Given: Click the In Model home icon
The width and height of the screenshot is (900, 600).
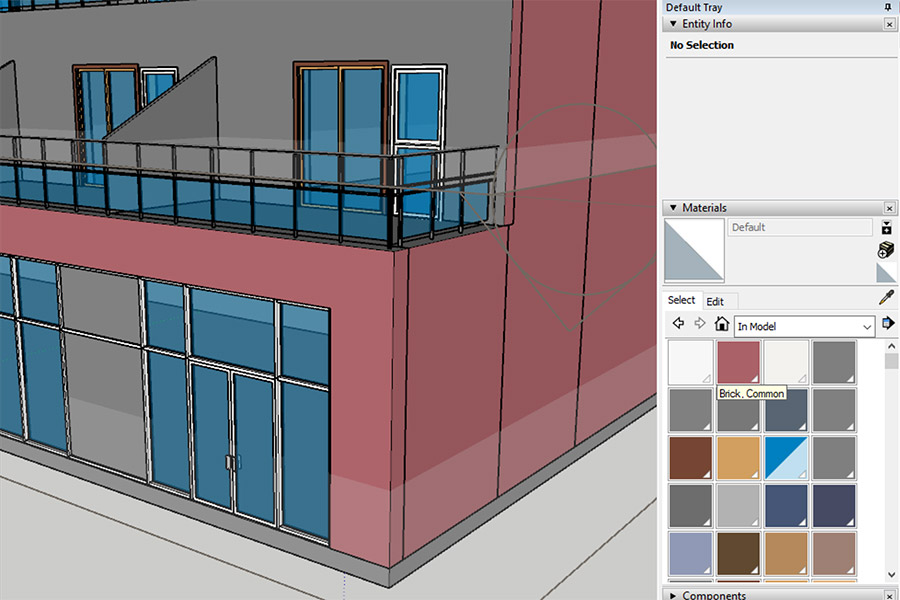Looking at the screenshot, I should pyautogui.click(x=721, y=323).
